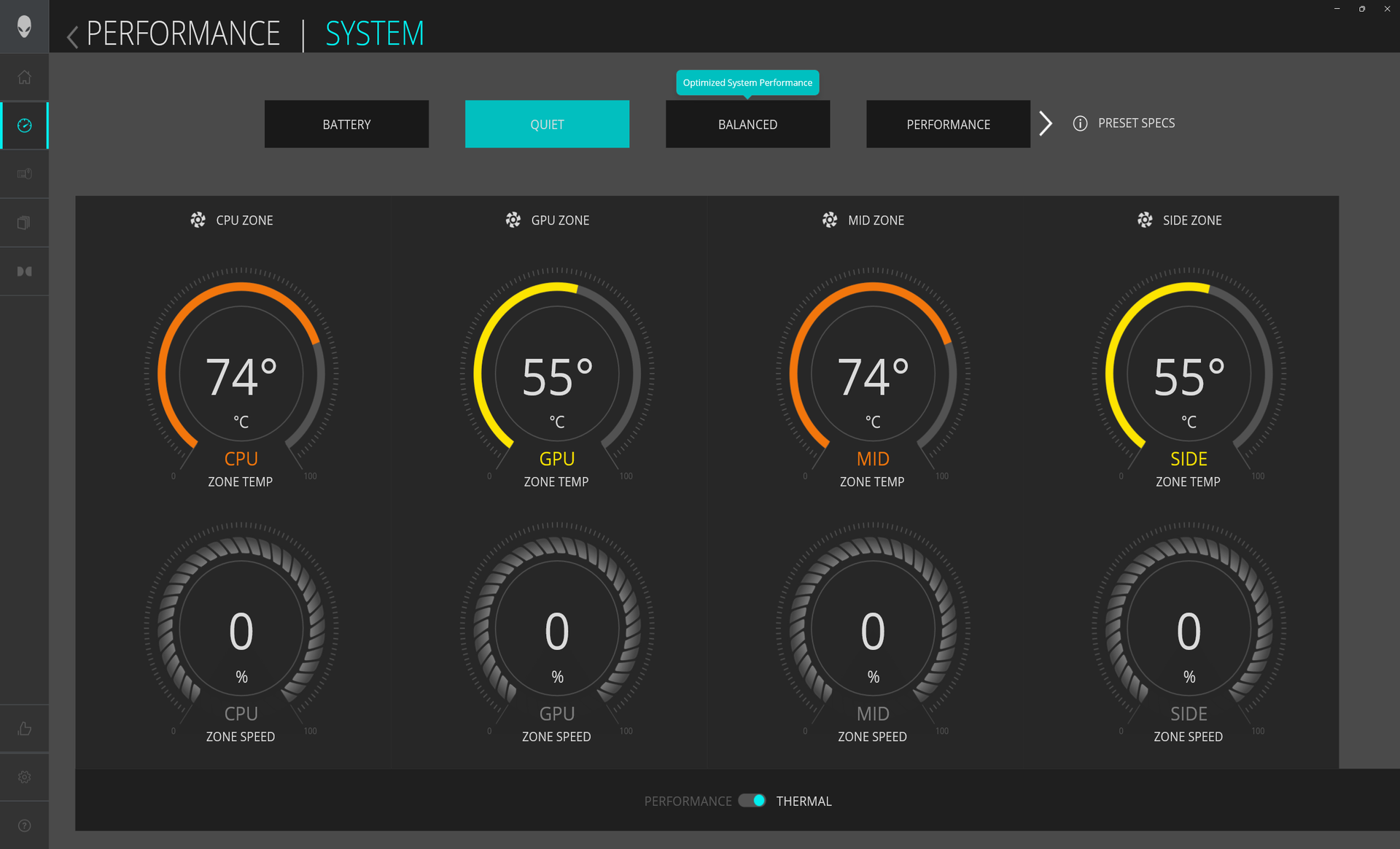Select the Performance gauge sidebar icon

point(24,125)
